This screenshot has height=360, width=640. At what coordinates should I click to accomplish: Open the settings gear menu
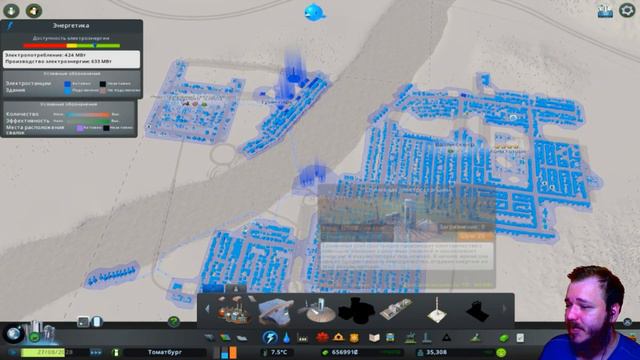[x=627, y=10]
